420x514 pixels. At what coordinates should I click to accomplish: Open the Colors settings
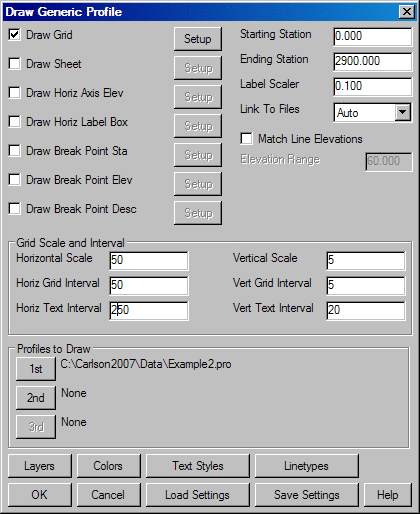pyautogui.click(x=109, y=466)
